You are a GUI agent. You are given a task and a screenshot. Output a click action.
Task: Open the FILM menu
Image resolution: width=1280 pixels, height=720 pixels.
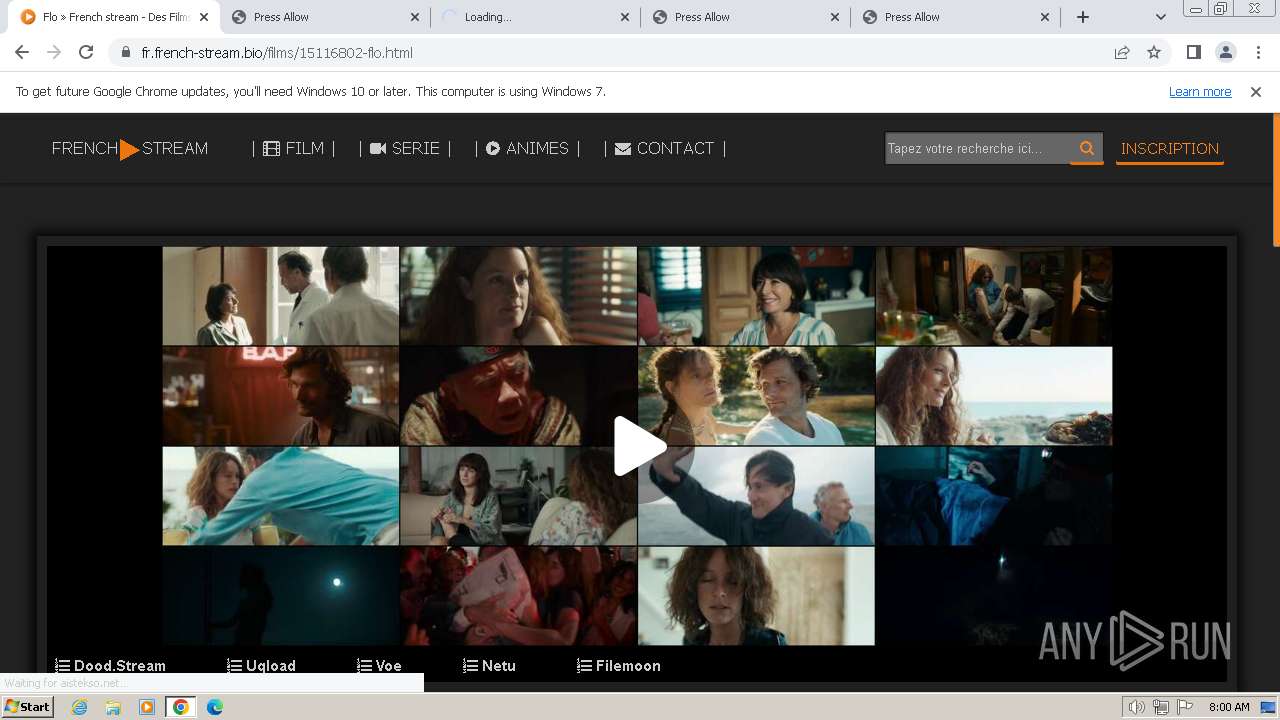coord(293,148)
